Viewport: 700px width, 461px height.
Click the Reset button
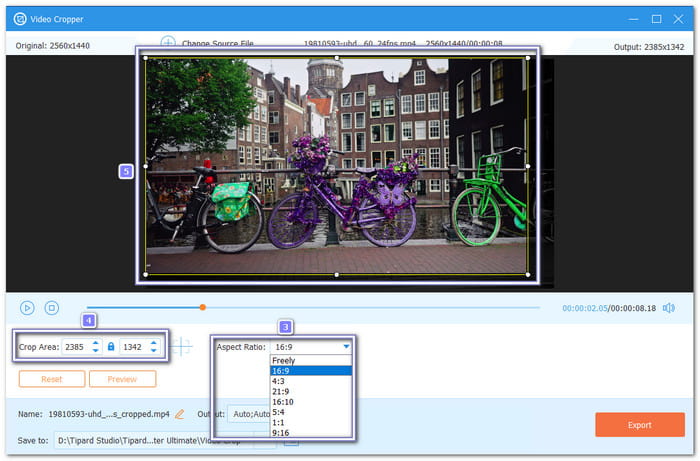[x=50, y=379]
